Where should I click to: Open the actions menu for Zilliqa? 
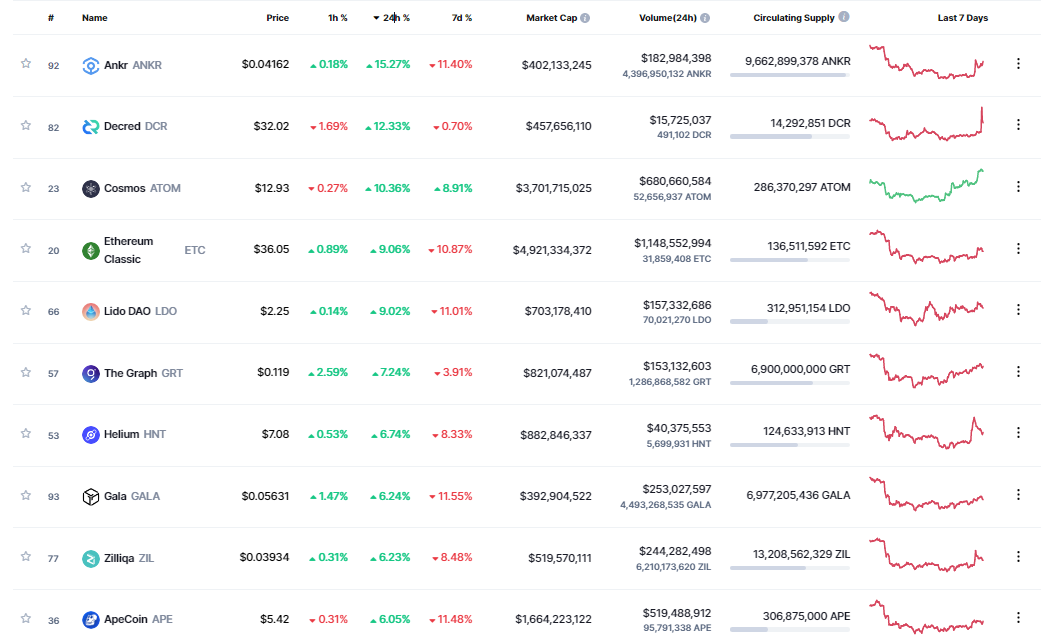pyautogui.click(x=1018, y=556)
